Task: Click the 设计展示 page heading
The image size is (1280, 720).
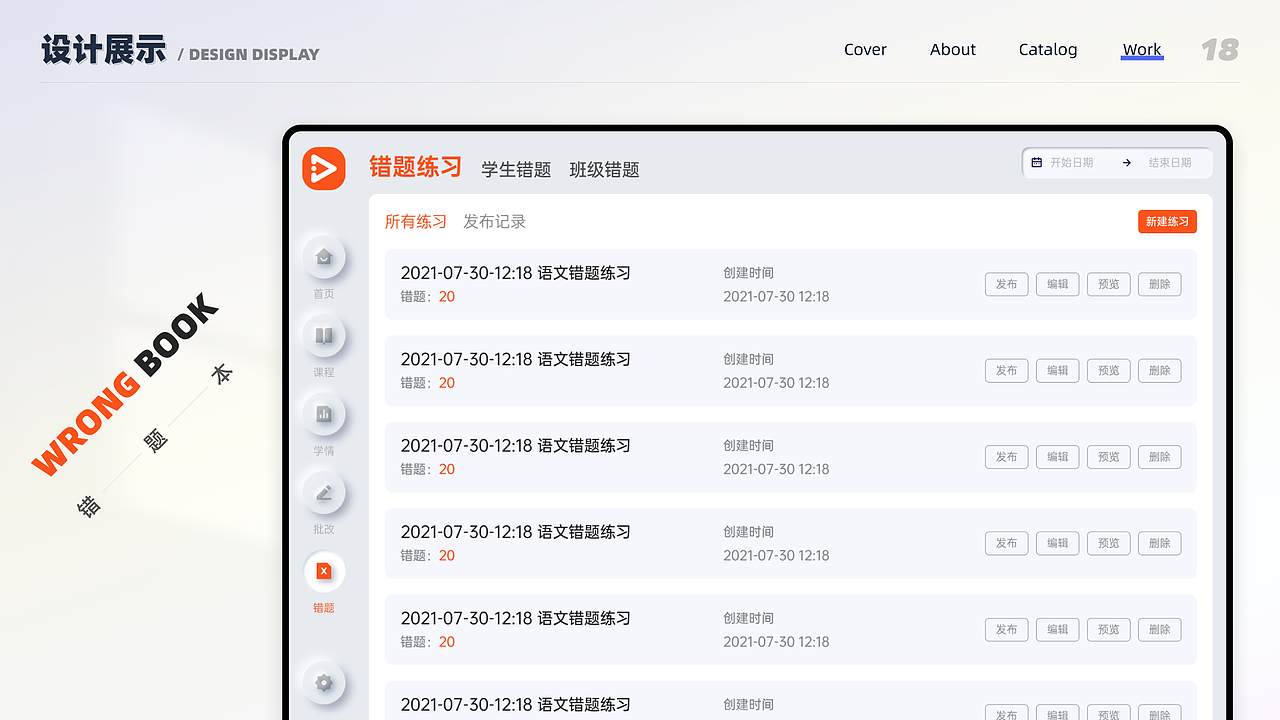Action: (104, 50)
